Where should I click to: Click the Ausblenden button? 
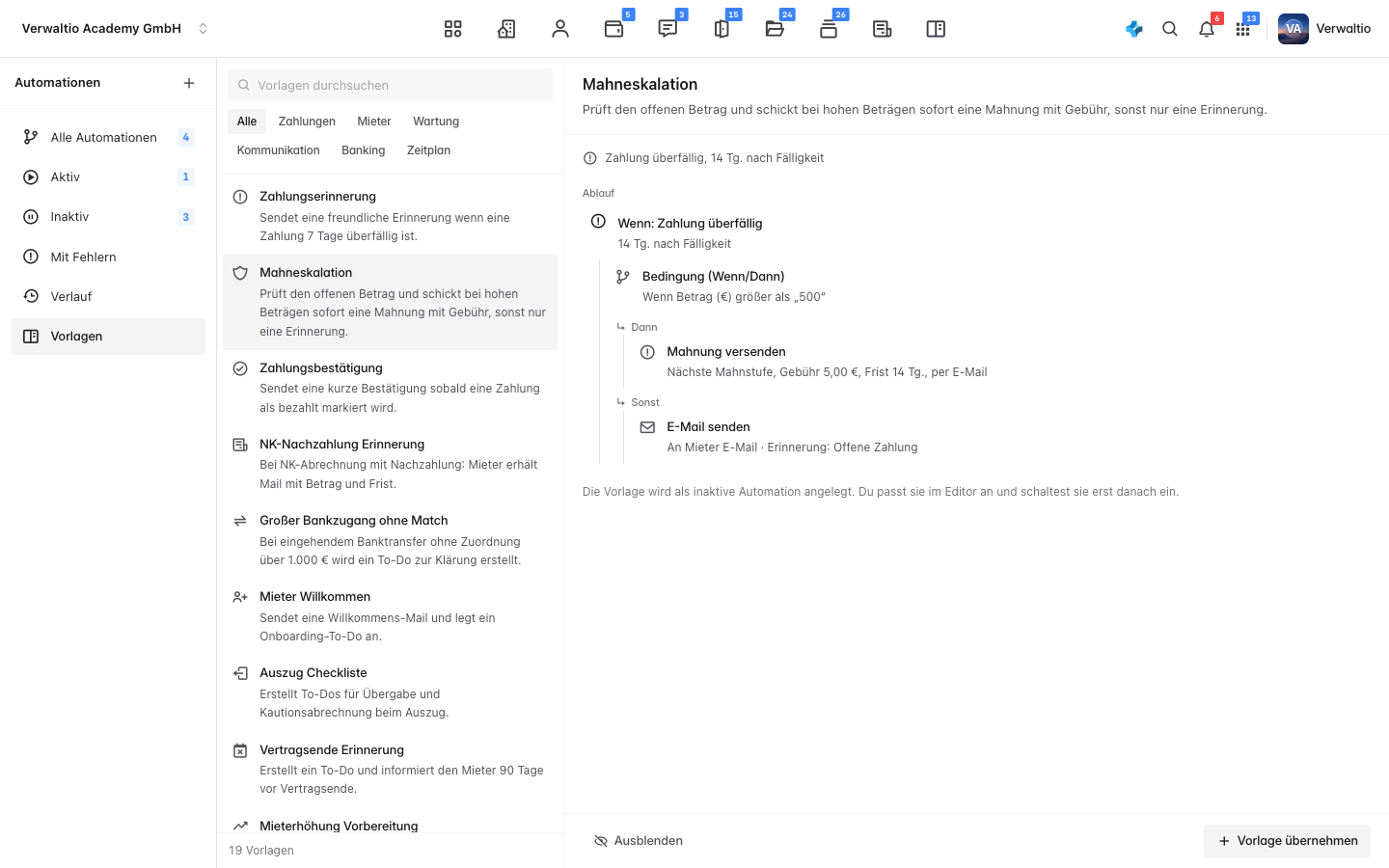tap(639, 841)
